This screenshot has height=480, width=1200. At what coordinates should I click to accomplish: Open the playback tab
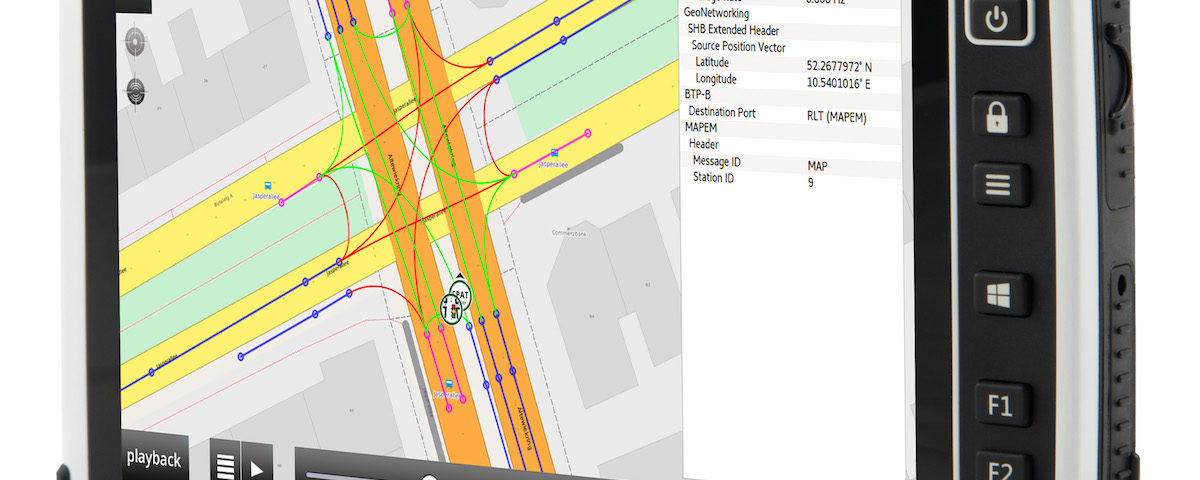(154, 459)
